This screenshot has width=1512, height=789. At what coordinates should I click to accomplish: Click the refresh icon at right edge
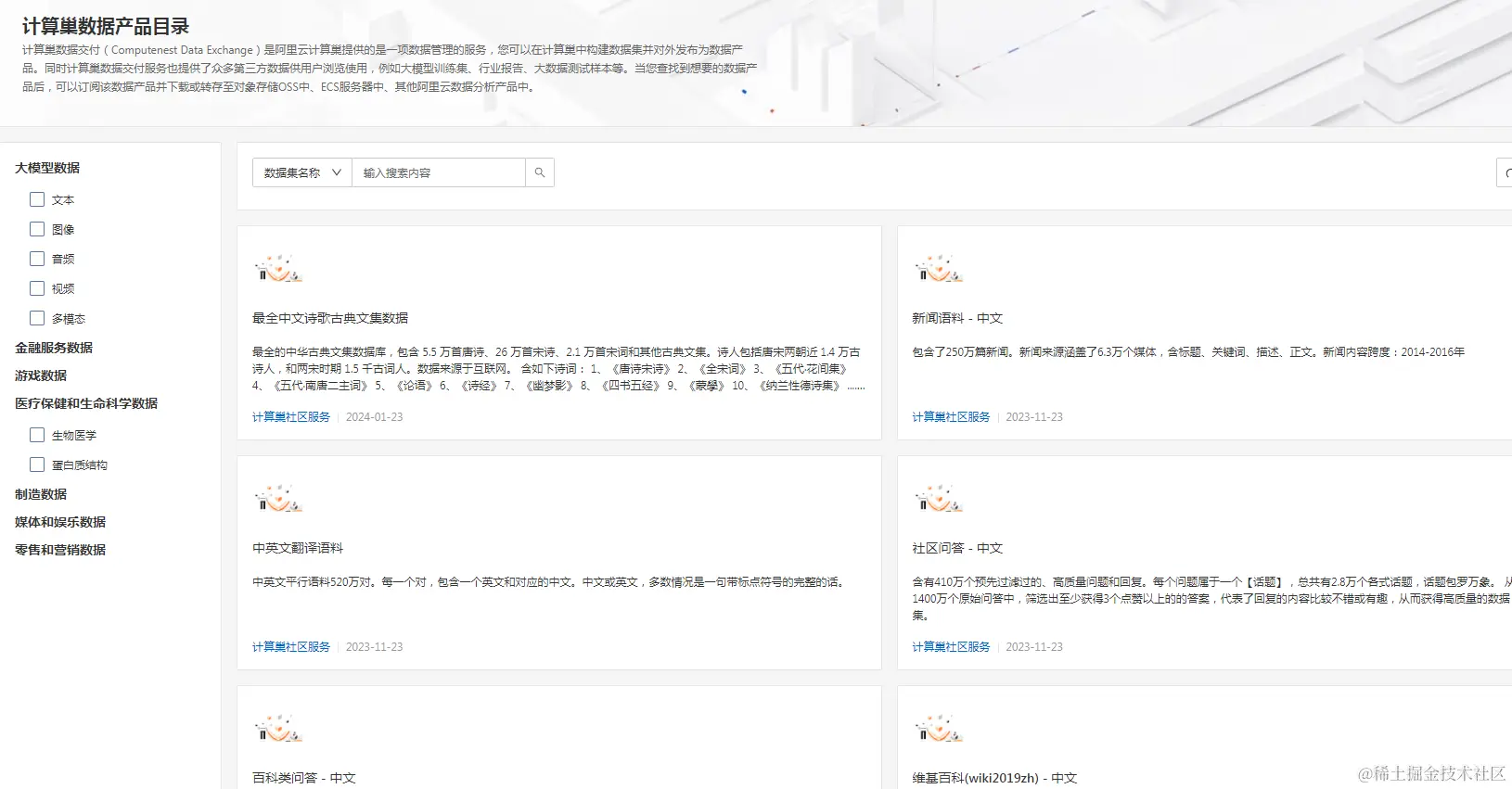[1506, 172]
